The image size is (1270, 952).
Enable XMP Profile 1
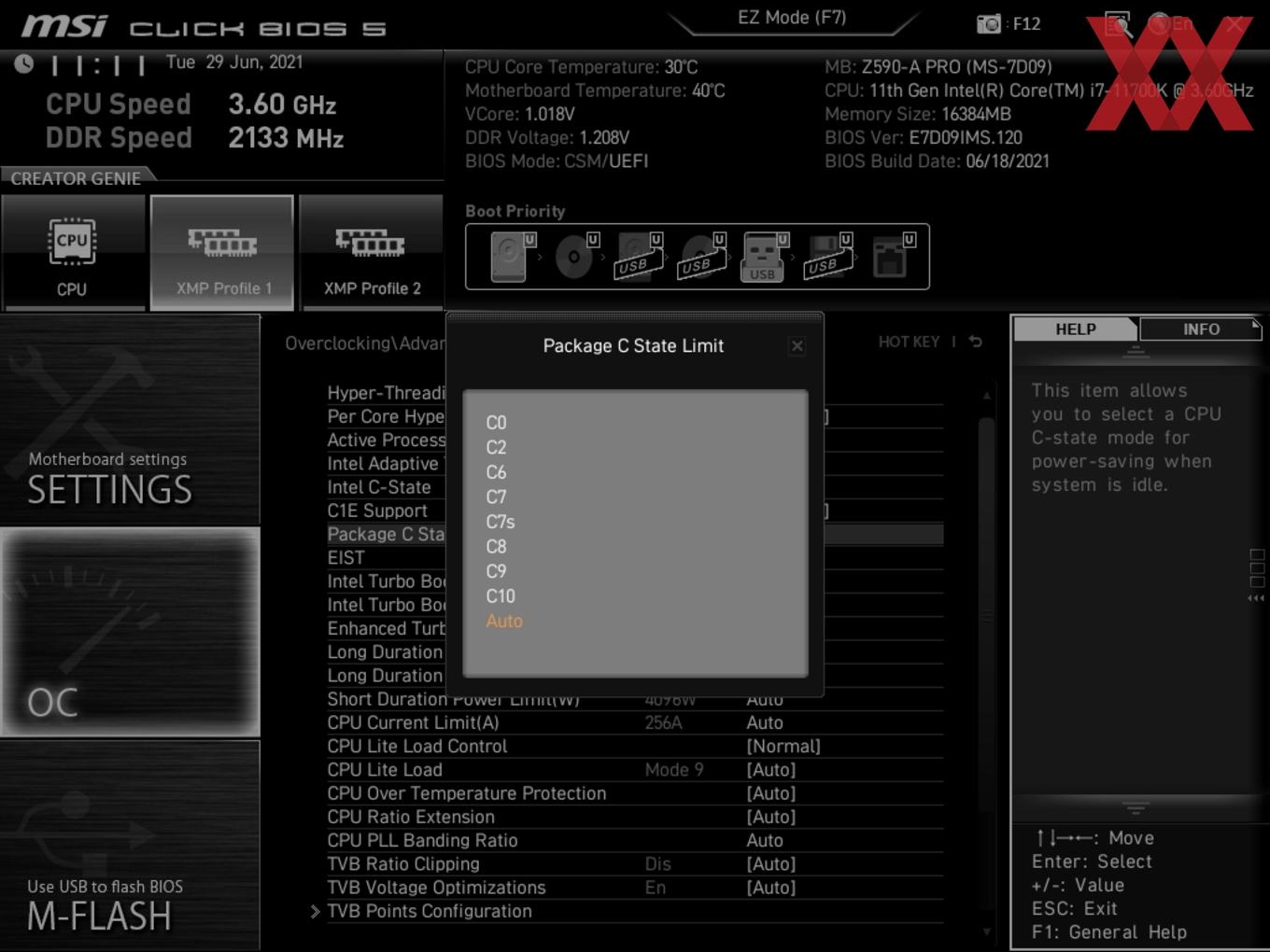point(222,253)
